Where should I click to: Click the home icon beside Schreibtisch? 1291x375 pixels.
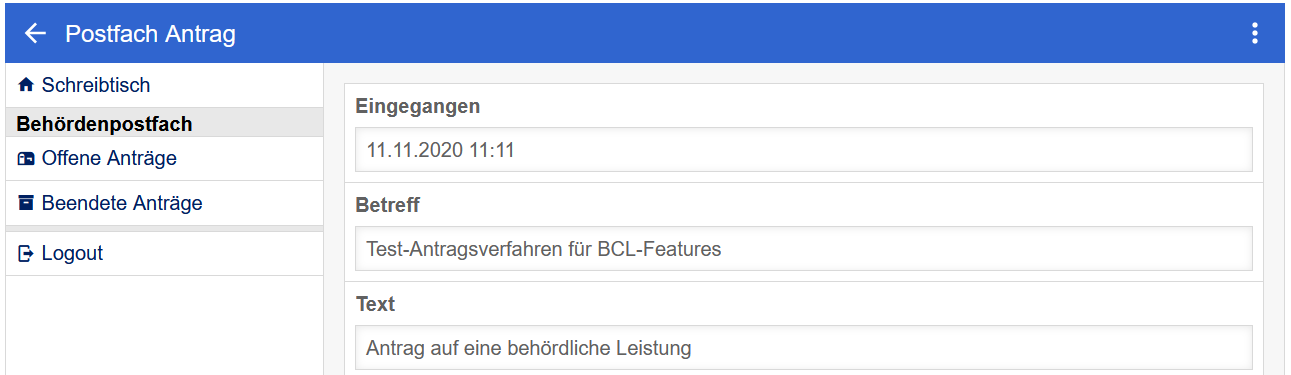26,85
